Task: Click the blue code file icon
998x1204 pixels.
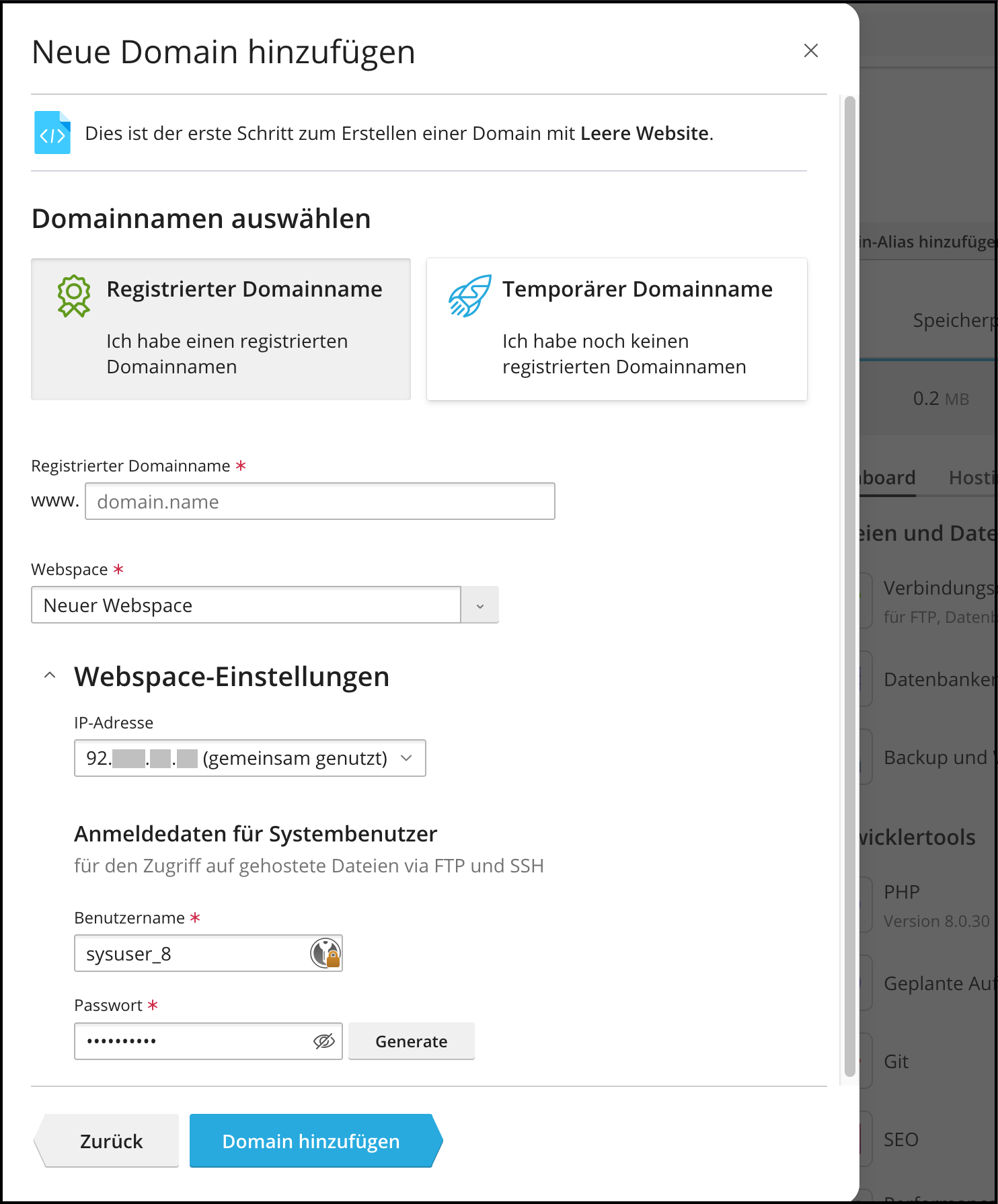Action: pos(52,133)
